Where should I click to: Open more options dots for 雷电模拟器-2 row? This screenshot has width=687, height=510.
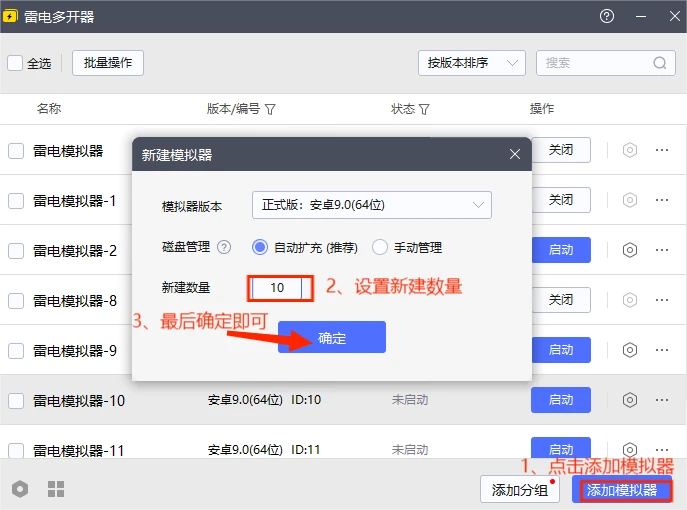coord(662,250)
